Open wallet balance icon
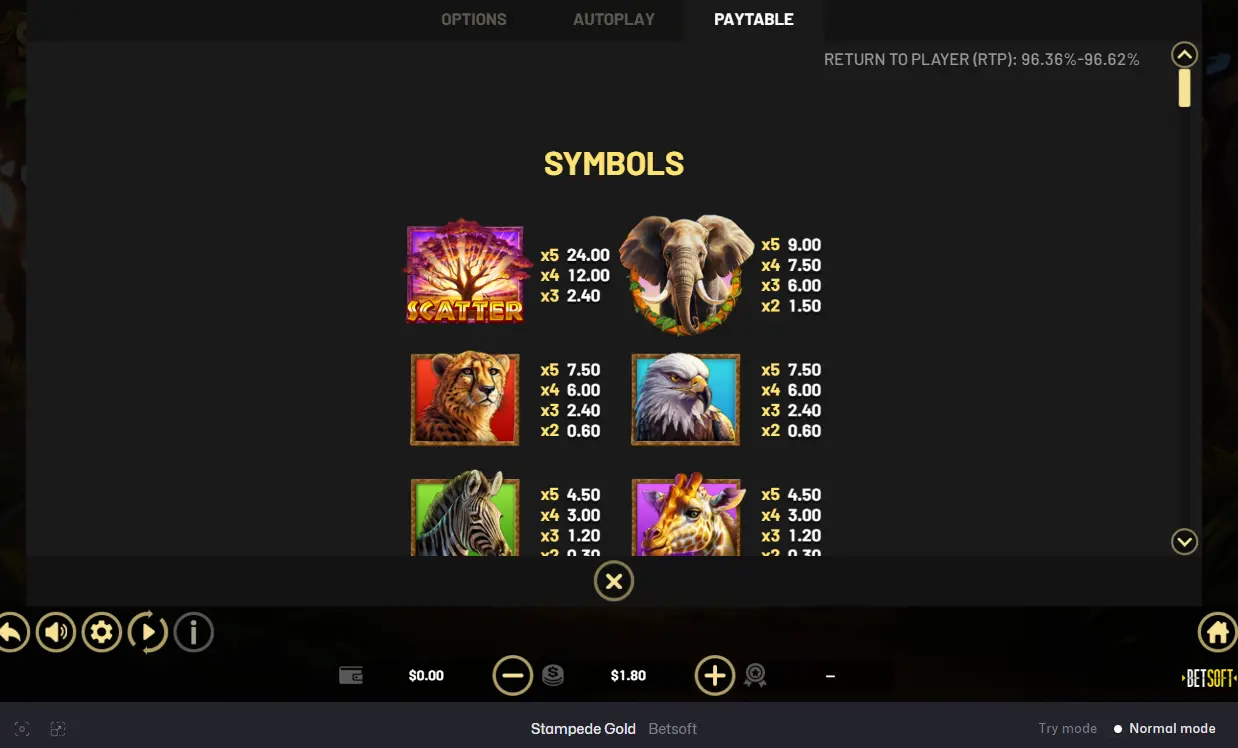This screenshot has height=748, width=1238. [x=351, y=676]
